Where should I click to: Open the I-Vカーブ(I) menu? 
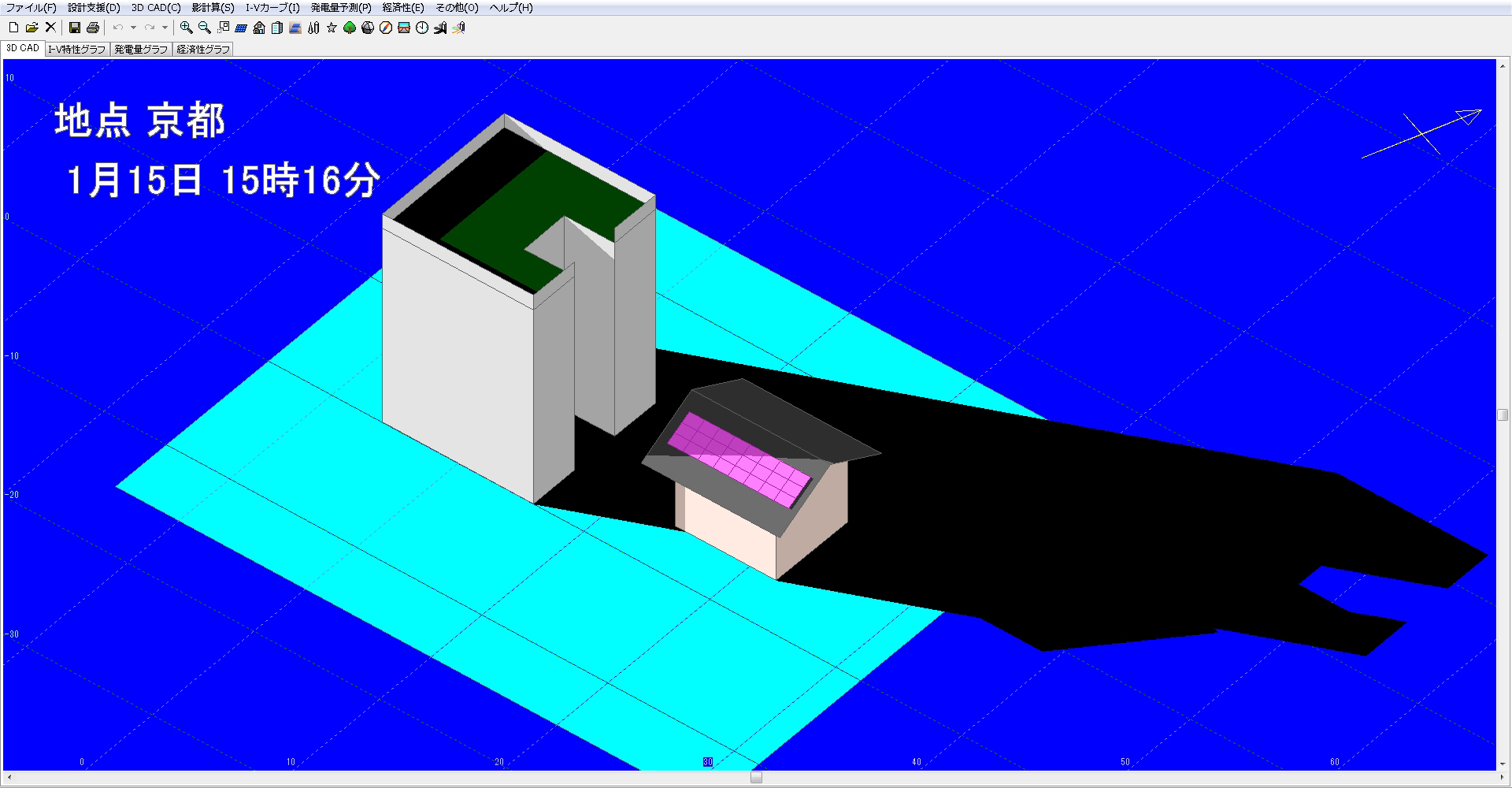(x=272, y=8)
